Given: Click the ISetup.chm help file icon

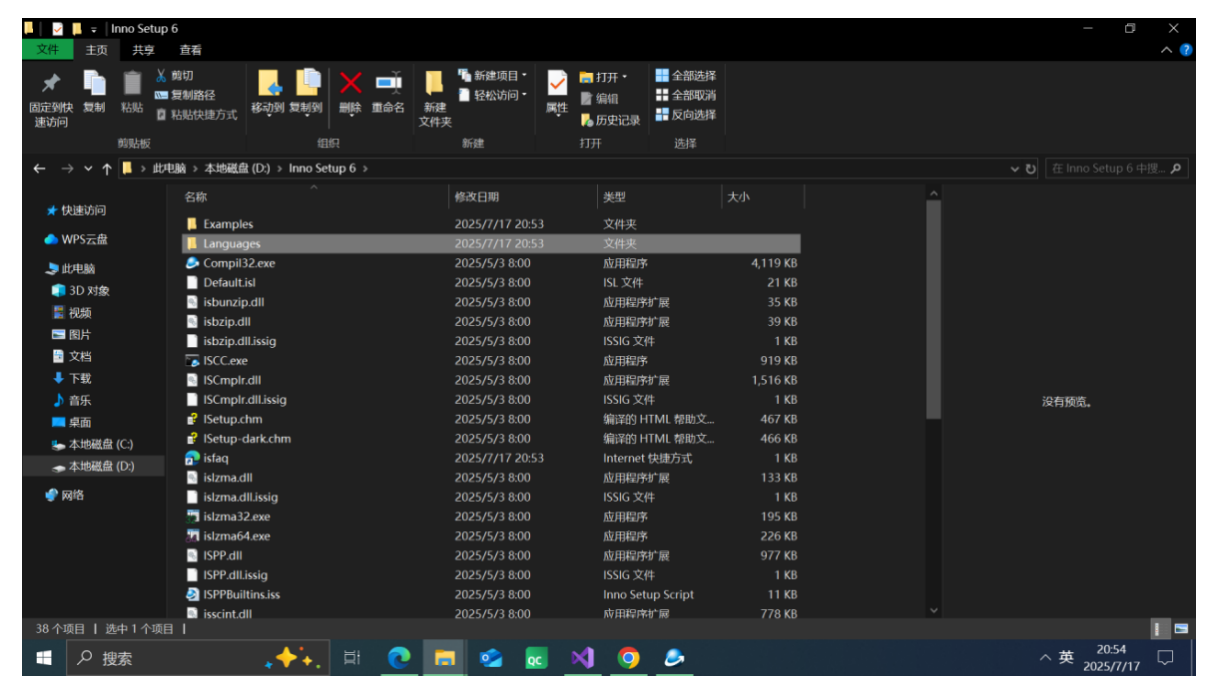Looking at the screenshot, I should point(192,419).
